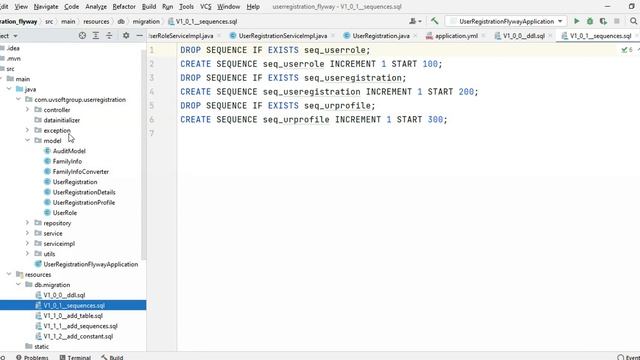
Task: Open the Tools menu
Action: click(x=186, y=7)
